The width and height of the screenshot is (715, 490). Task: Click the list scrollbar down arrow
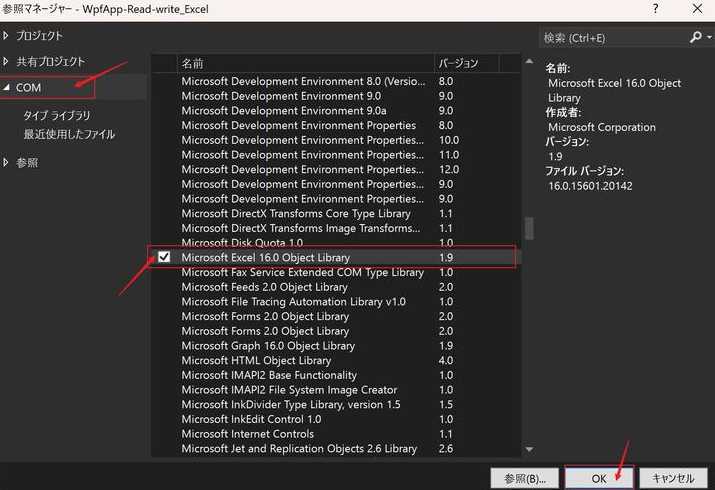coord(529,449)
